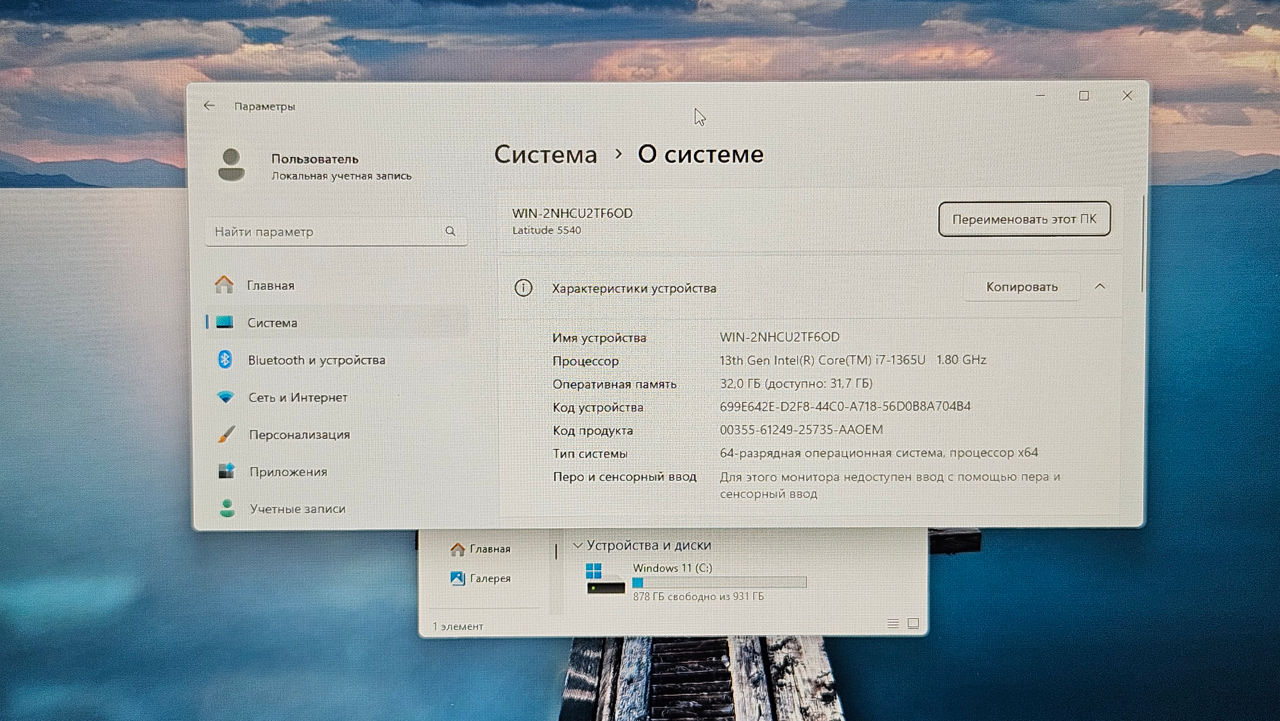Click the Персонализация paintbrush icon
The height and width of the screenshot is (721, 1280).
click(227, 435)
